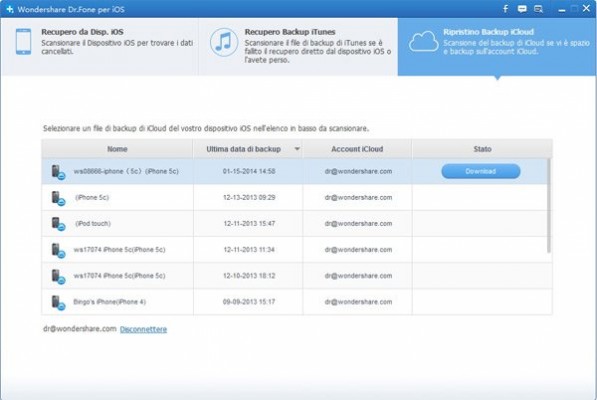Click the date 12-13-2013 09:29
597x400 pixels.
coord(249,198)
